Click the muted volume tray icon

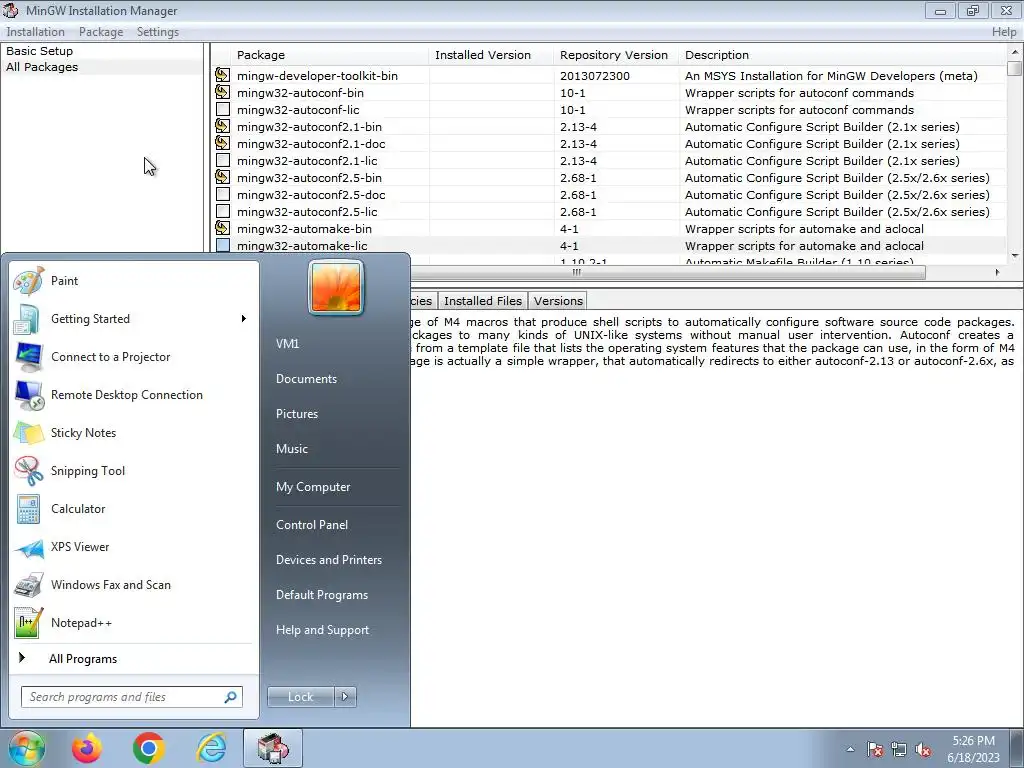[x=923, y=750]
